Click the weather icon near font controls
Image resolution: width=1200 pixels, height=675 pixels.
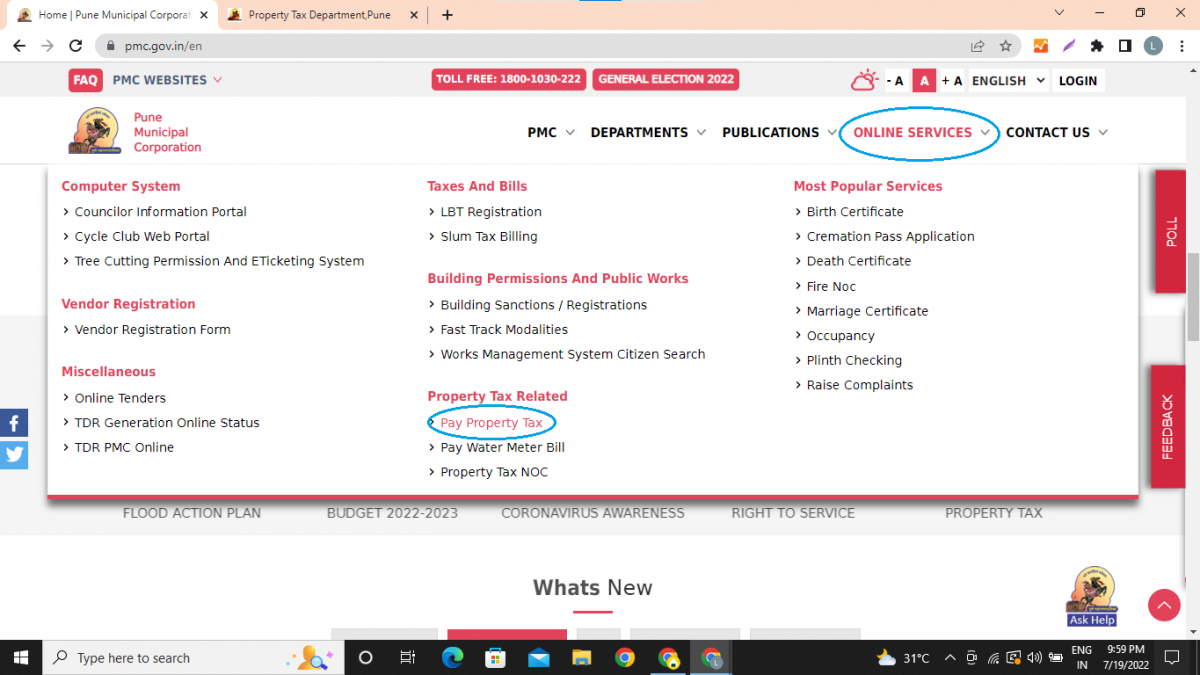(864, 80)
